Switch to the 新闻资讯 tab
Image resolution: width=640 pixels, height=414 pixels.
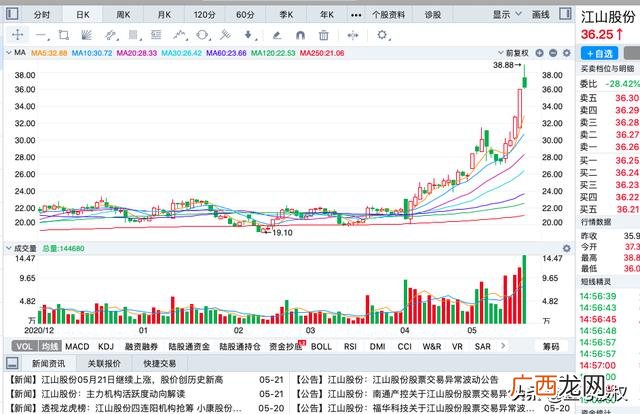pyautogui.click(x=49, y=363)
